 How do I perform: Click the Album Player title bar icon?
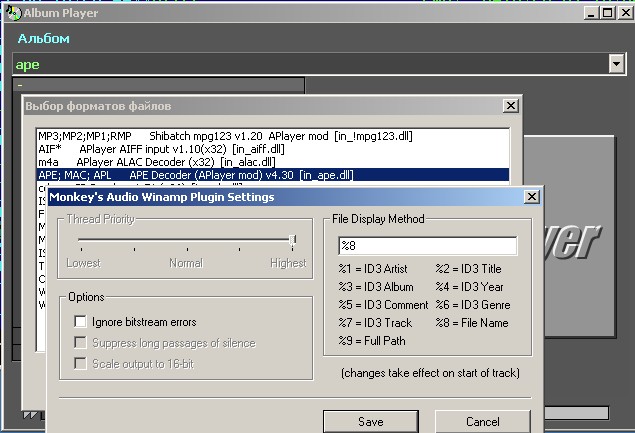pos(13,13)
